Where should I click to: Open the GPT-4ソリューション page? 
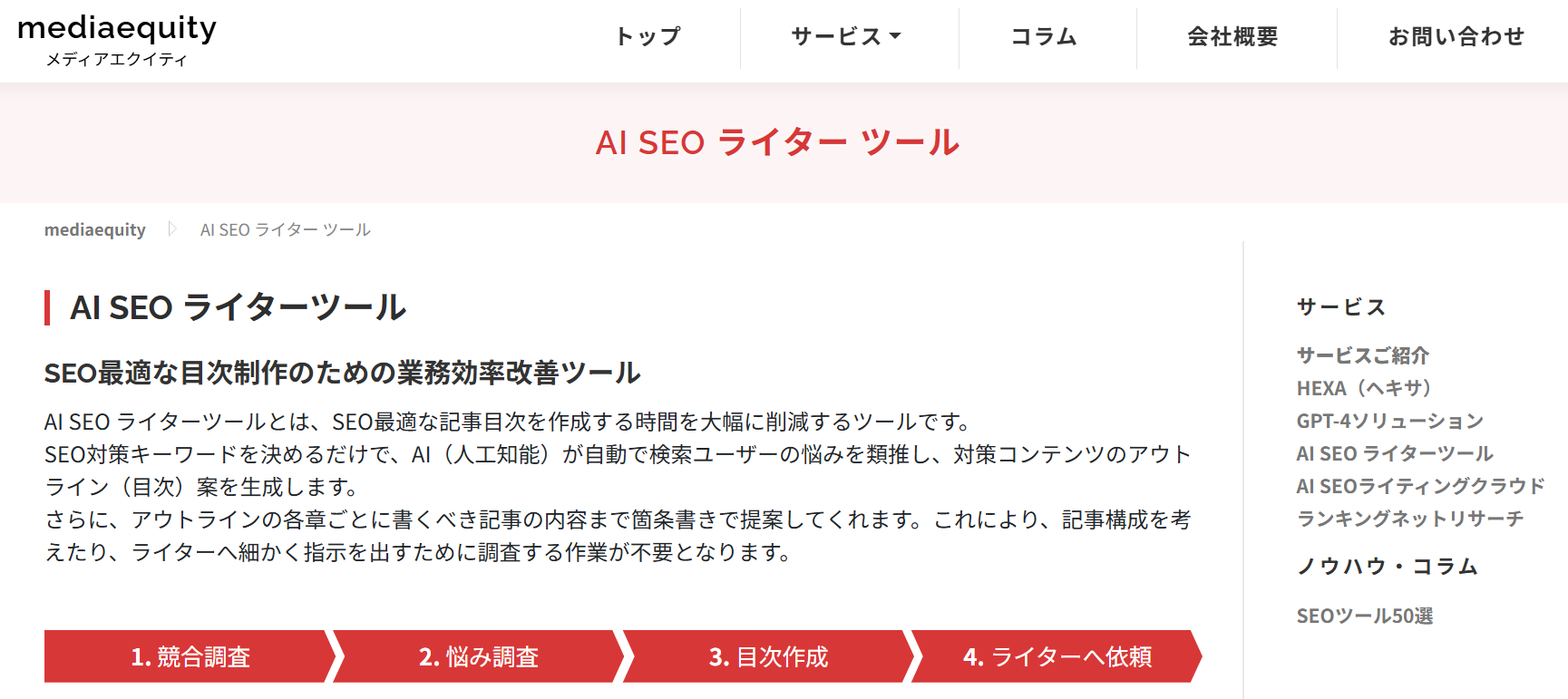[1390, 421]
